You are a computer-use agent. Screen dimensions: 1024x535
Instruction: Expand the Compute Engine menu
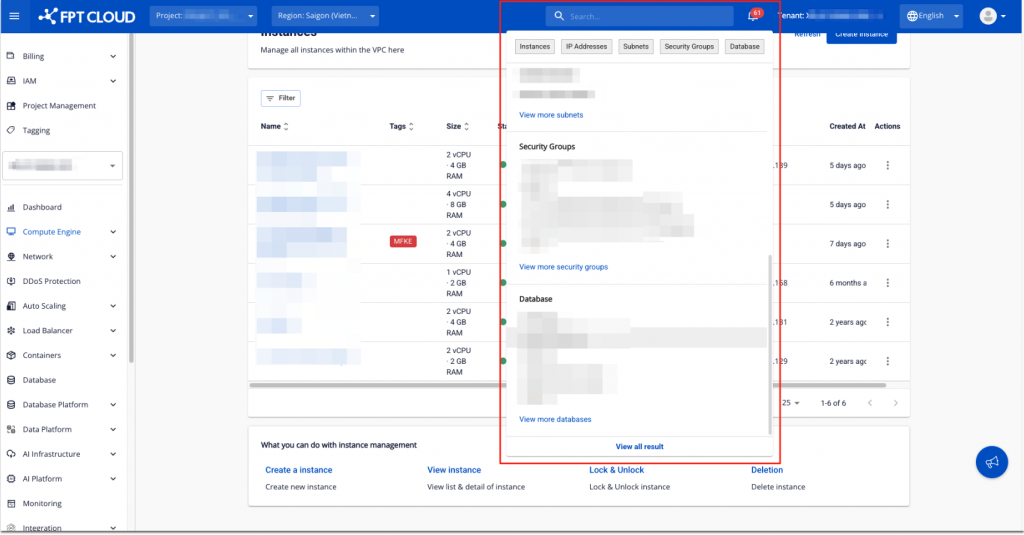tap(65, 232)
